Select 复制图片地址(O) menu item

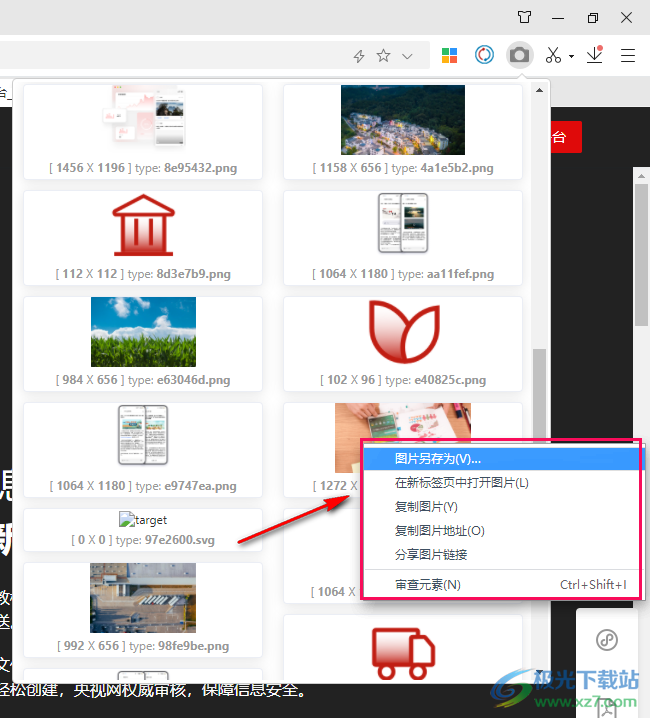click(502, 531)
